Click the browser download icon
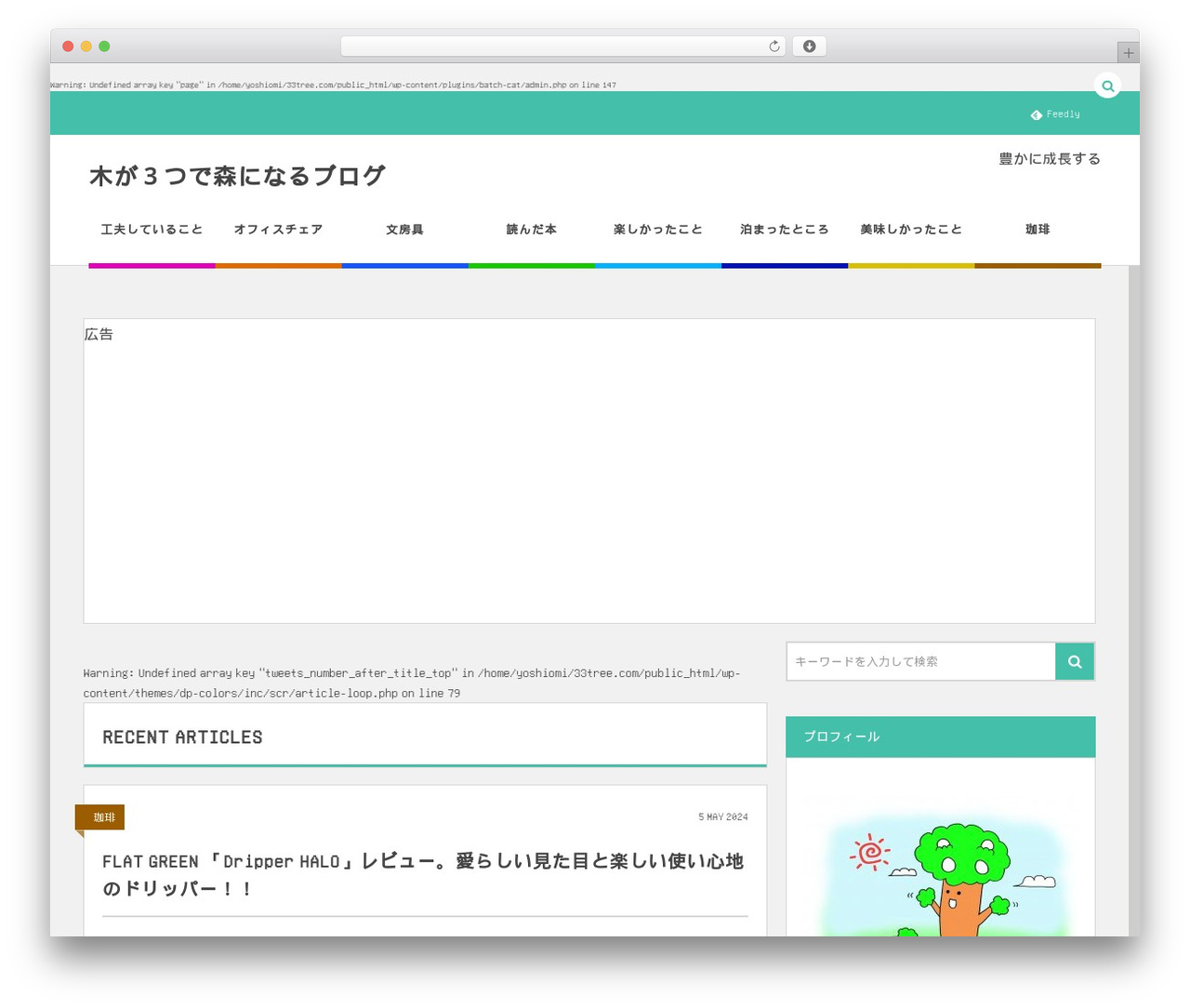The width and height of the screenshot is (1190, 1008). click(x=809, y=46)
